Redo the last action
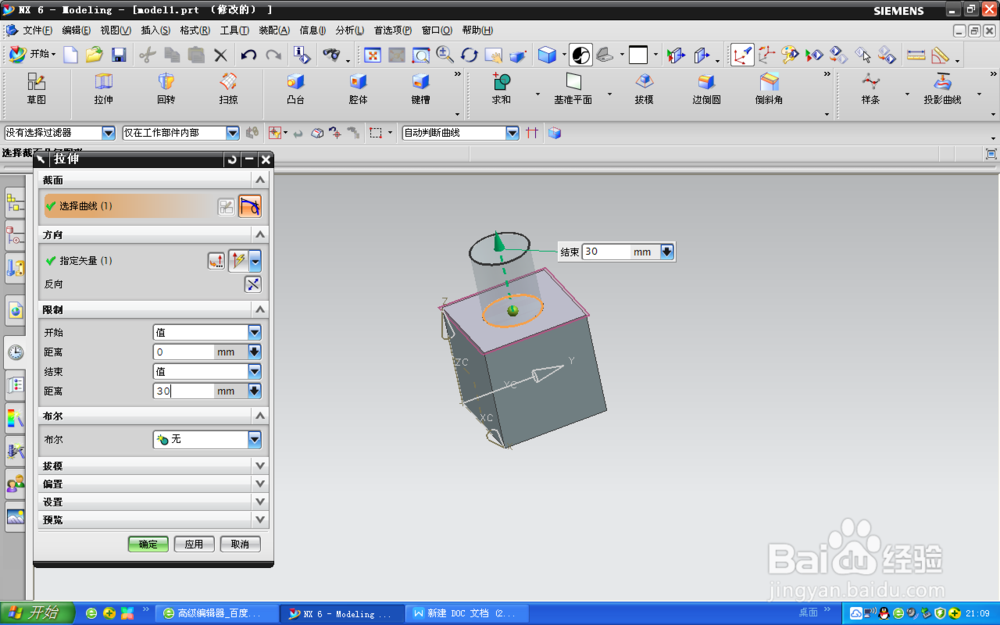 [x=274, y=55]
